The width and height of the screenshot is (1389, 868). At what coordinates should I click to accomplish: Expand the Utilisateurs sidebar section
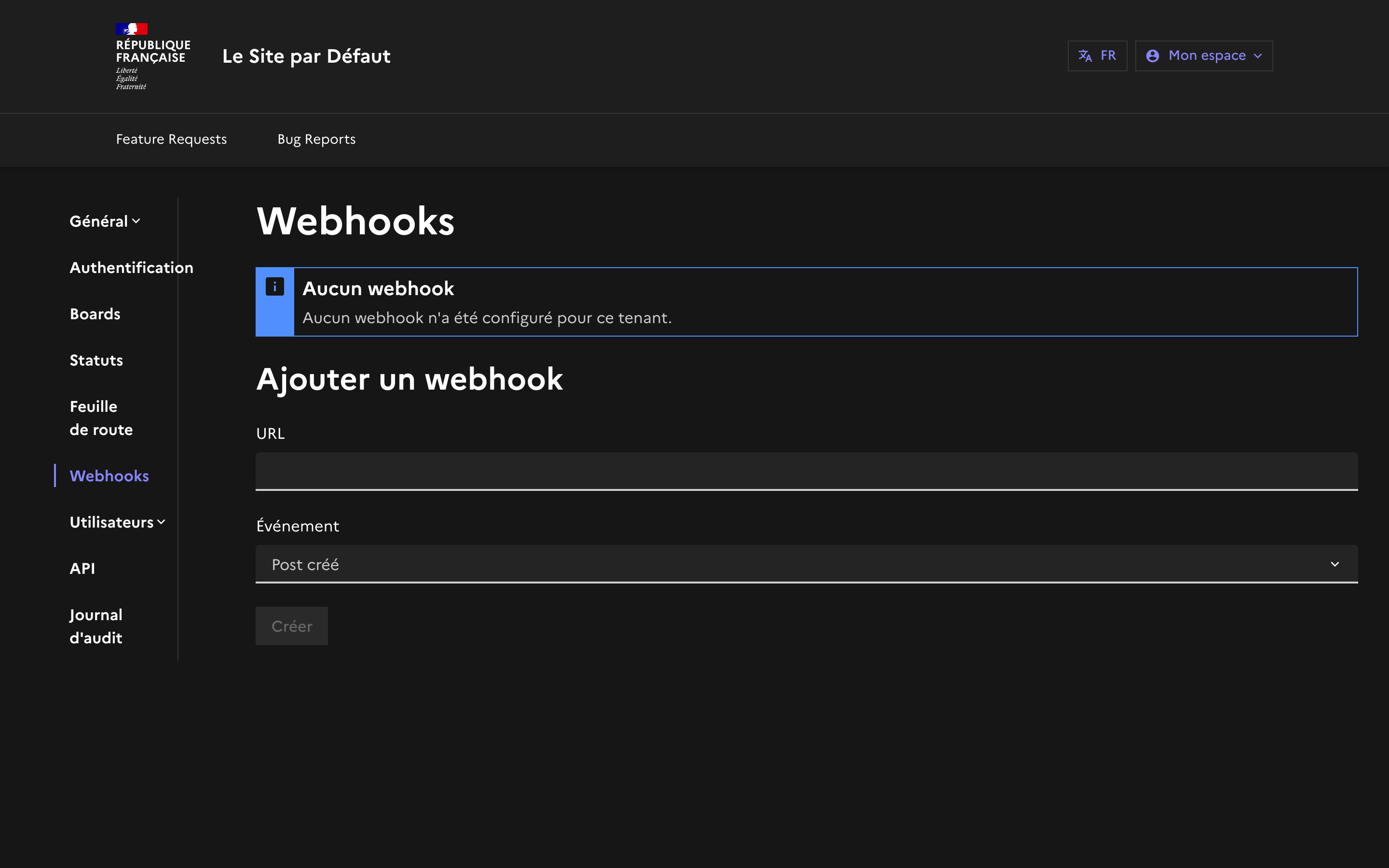[x=117, y=522]
